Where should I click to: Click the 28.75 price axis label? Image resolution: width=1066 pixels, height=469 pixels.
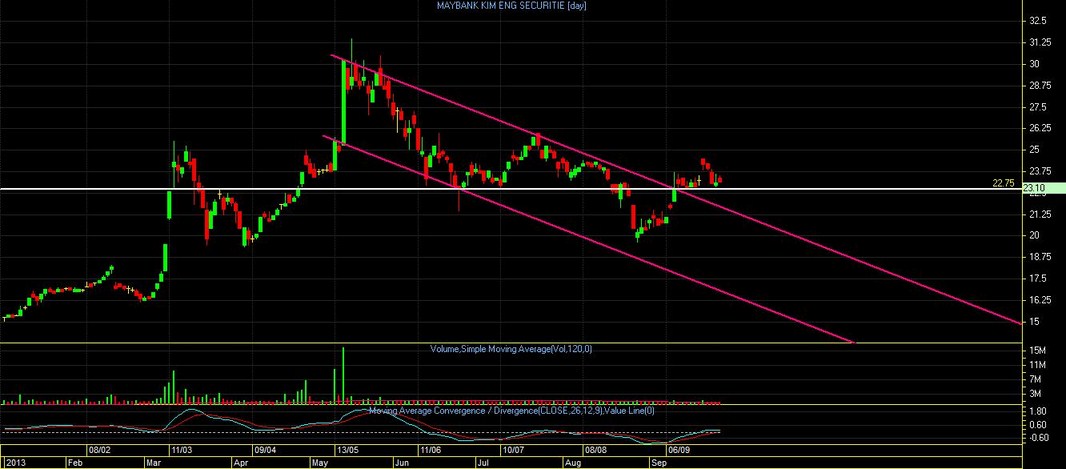coord(1039,86)
